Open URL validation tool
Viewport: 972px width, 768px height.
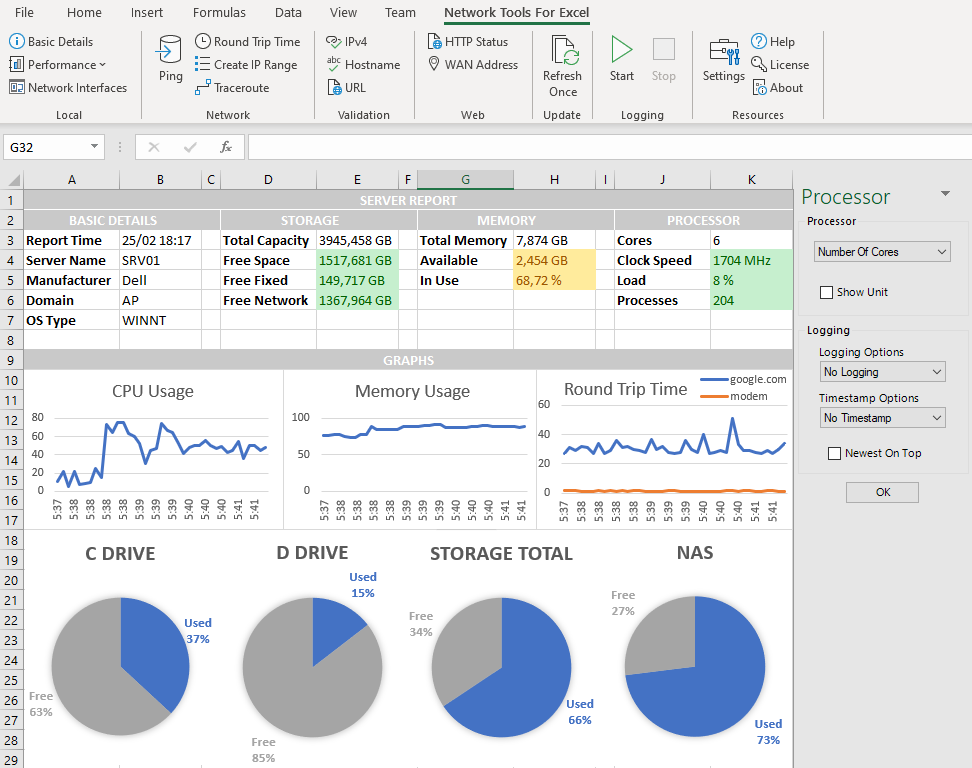347,87
